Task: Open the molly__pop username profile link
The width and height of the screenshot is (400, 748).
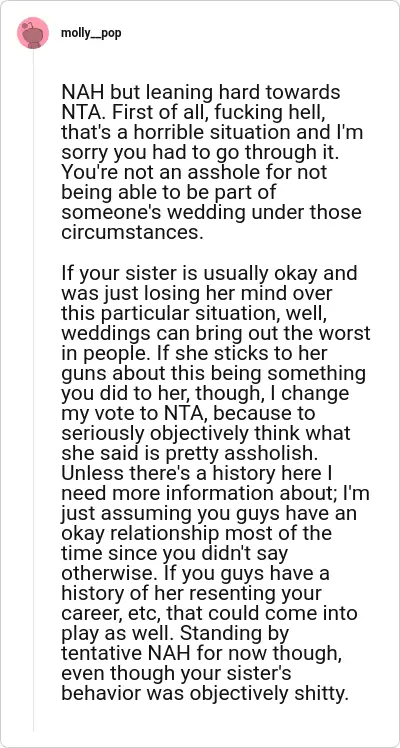Action: click(91, 33)
